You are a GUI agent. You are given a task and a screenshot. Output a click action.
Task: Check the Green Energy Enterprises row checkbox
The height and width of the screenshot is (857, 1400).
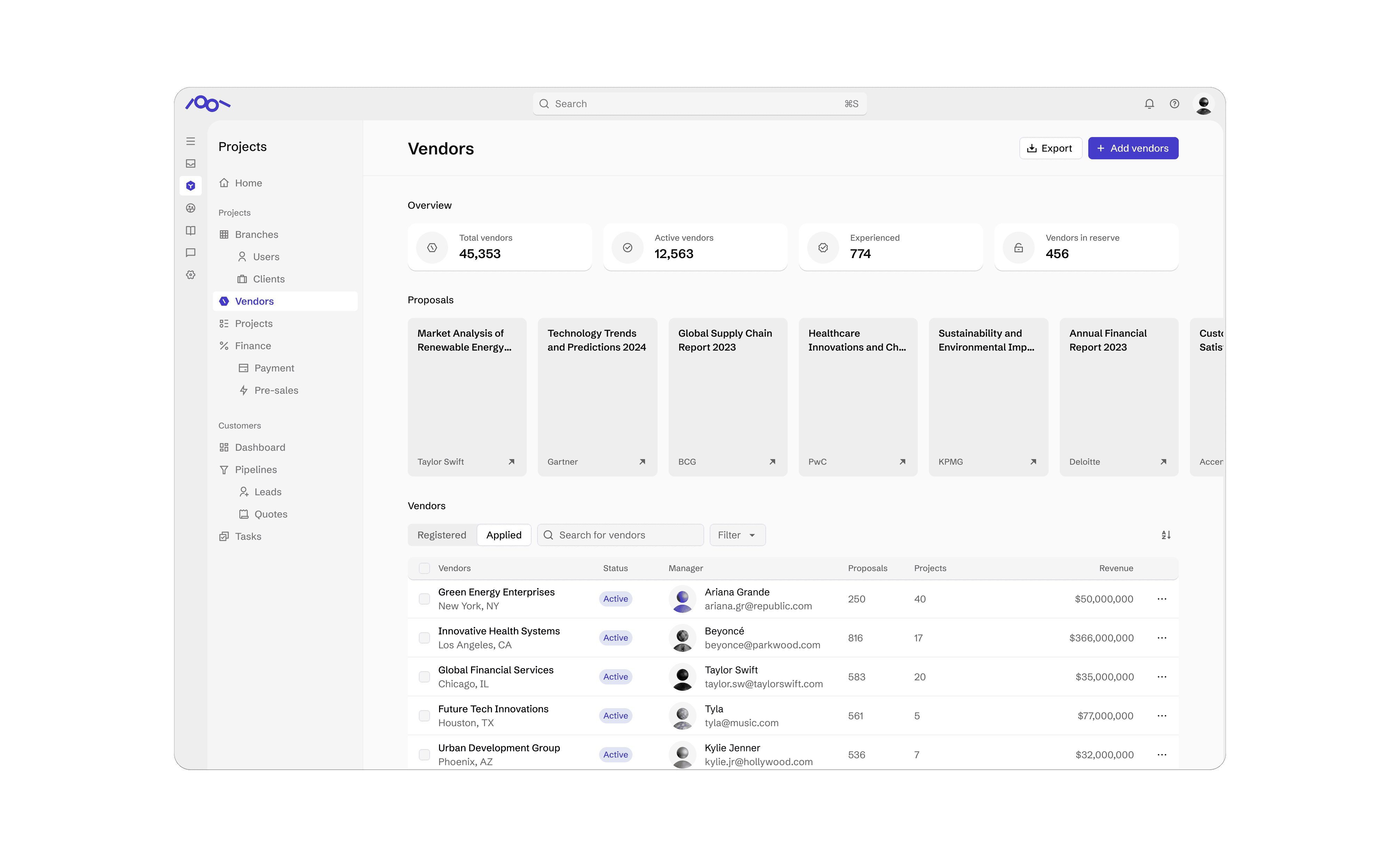pos(424,599)
